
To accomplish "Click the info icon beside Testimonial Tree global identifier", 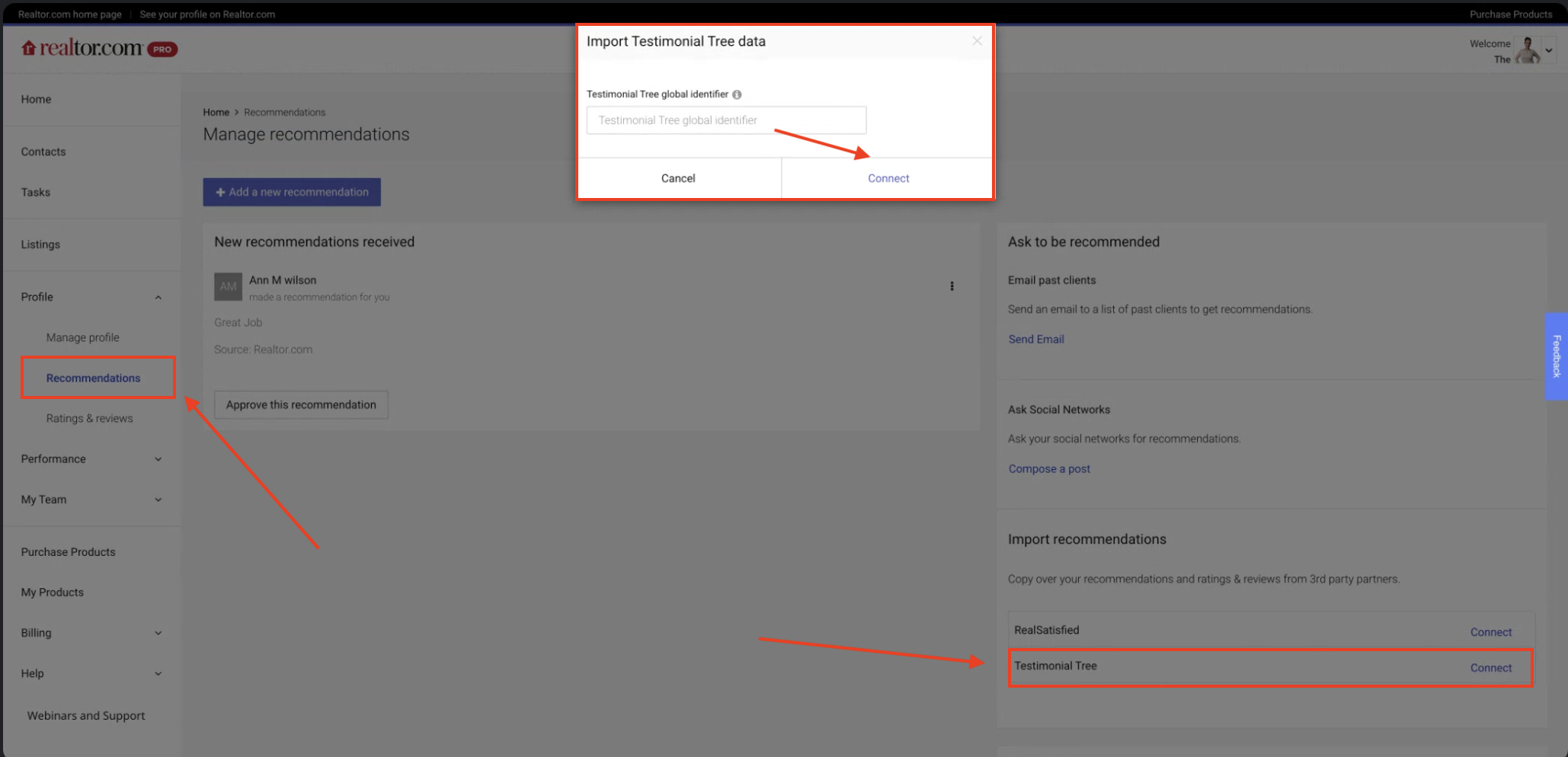I will (737, 94).
